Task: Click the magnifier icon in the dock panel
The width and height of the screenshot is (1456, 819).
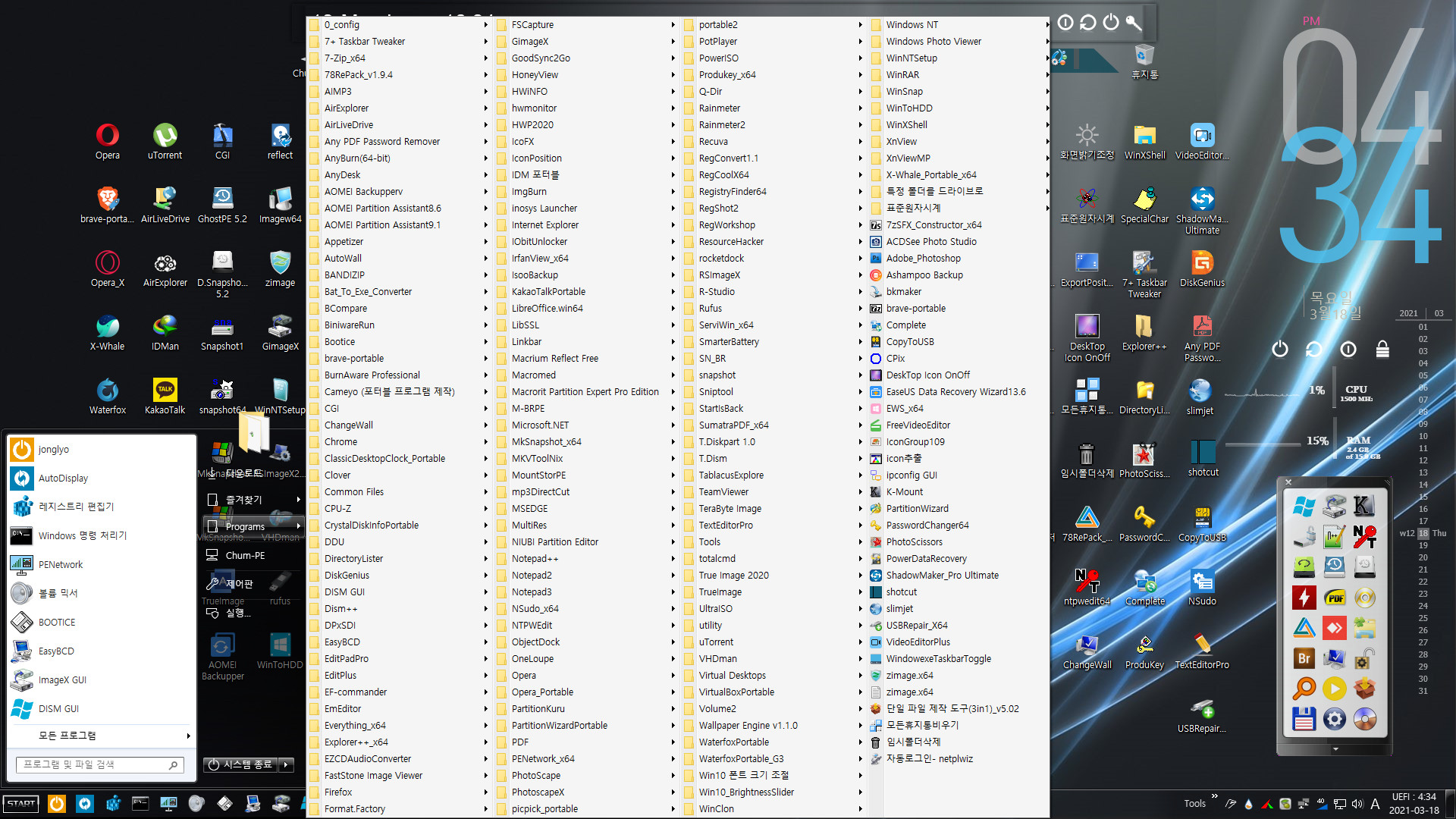Action: 1304,689
